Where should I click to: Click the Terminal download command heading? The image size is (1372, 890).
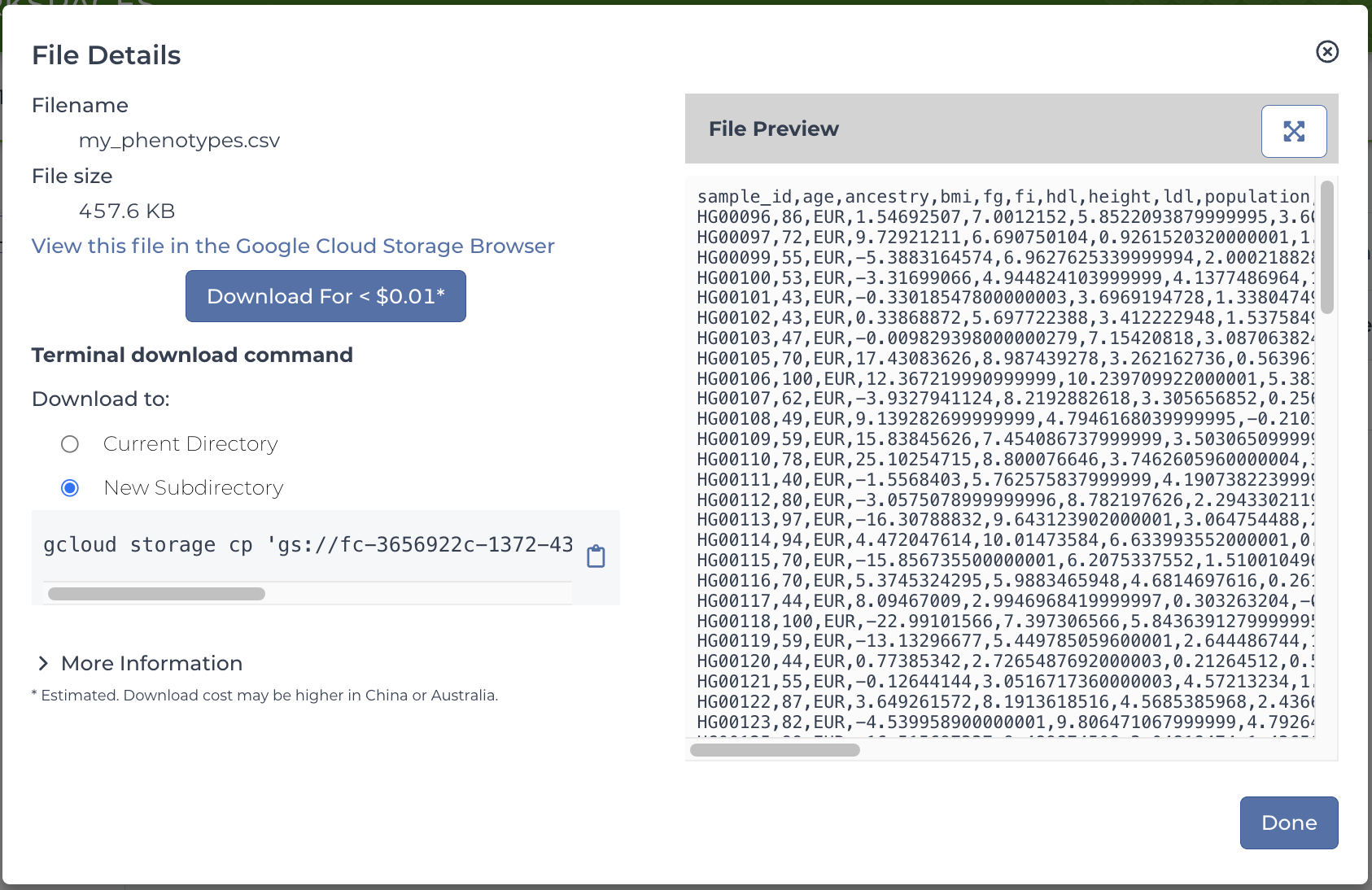[x=192, y=356]
